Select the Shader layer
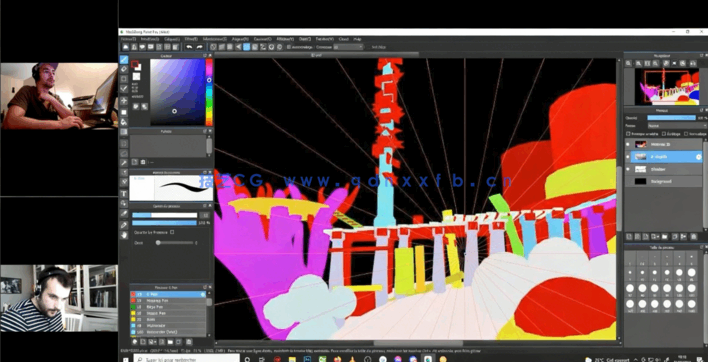The image size is (708, 362). (664, 169)
